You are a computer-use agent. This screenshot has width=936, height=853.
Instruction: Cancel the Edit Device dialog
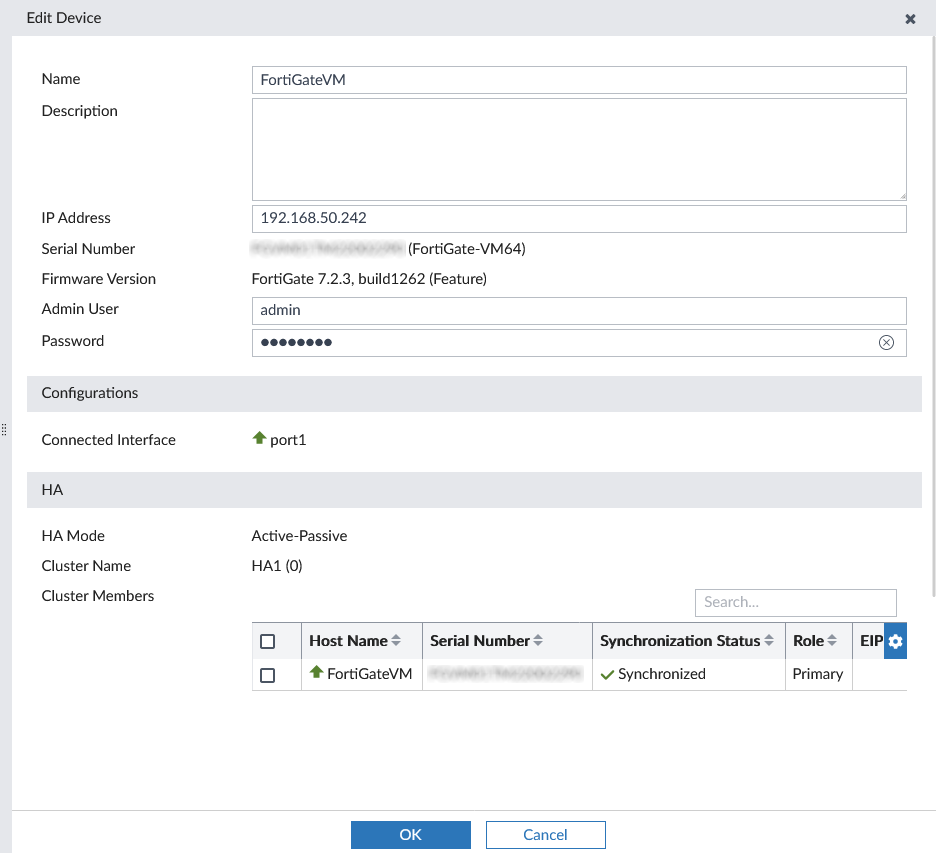coord(545,834)
